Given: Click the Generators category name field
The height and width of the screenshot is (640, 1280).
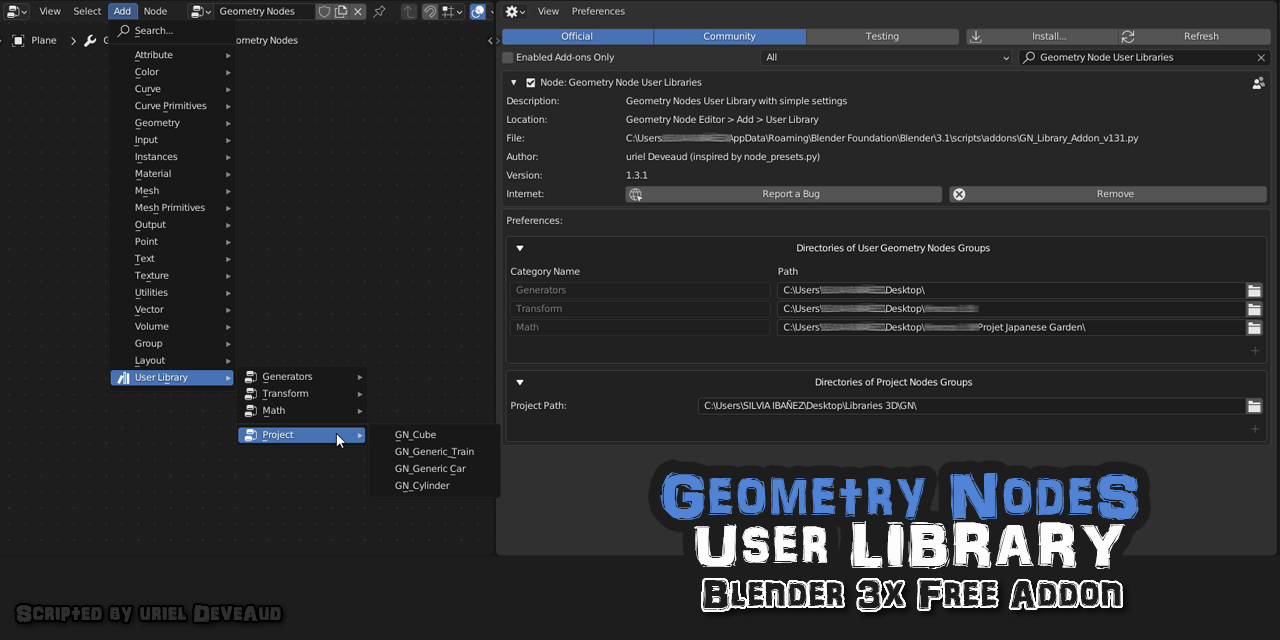Looking at the screenshot, I should click(640, 290).
